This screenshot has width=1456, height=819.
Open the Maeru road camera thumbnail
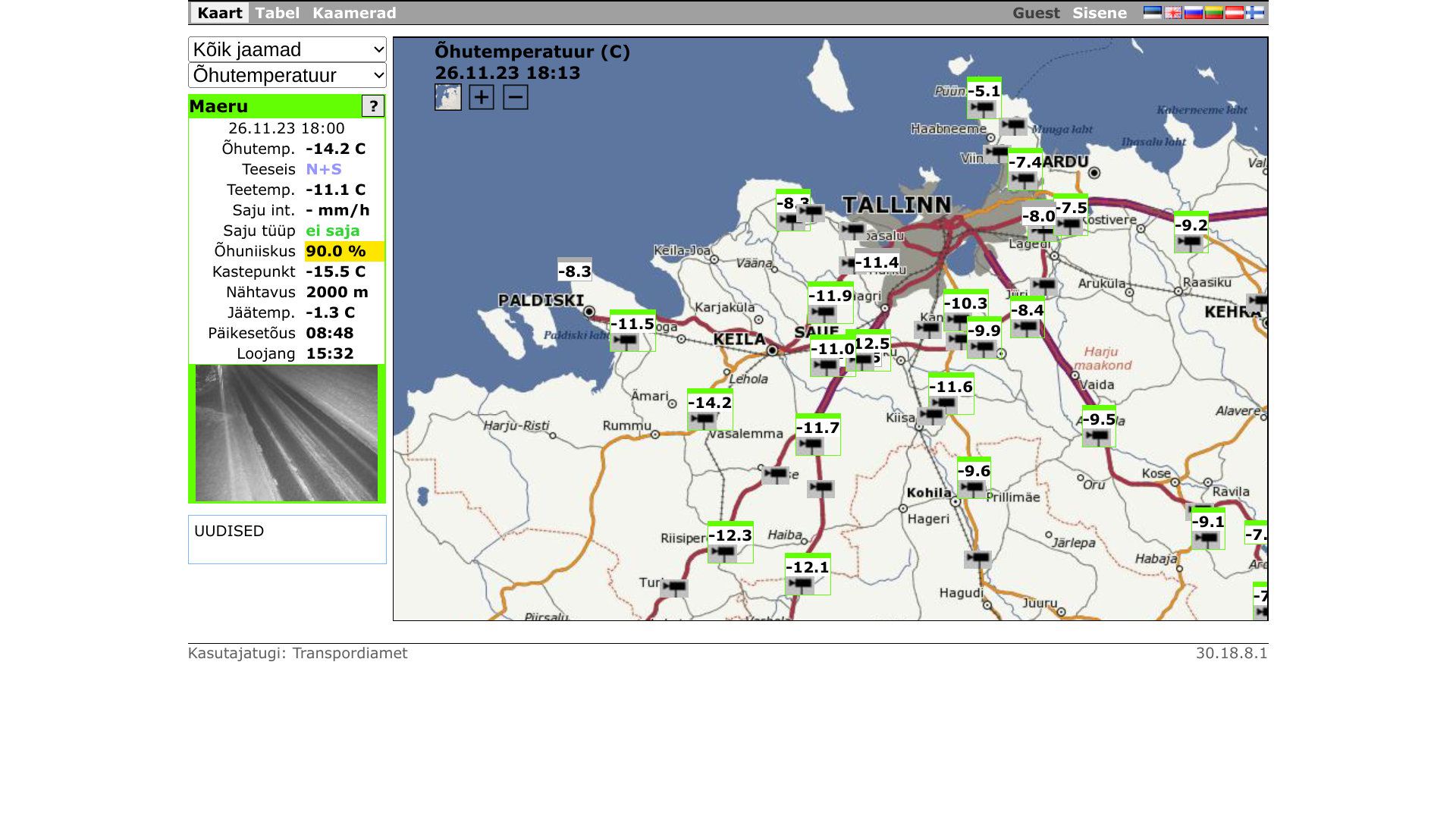pos(287,433)
